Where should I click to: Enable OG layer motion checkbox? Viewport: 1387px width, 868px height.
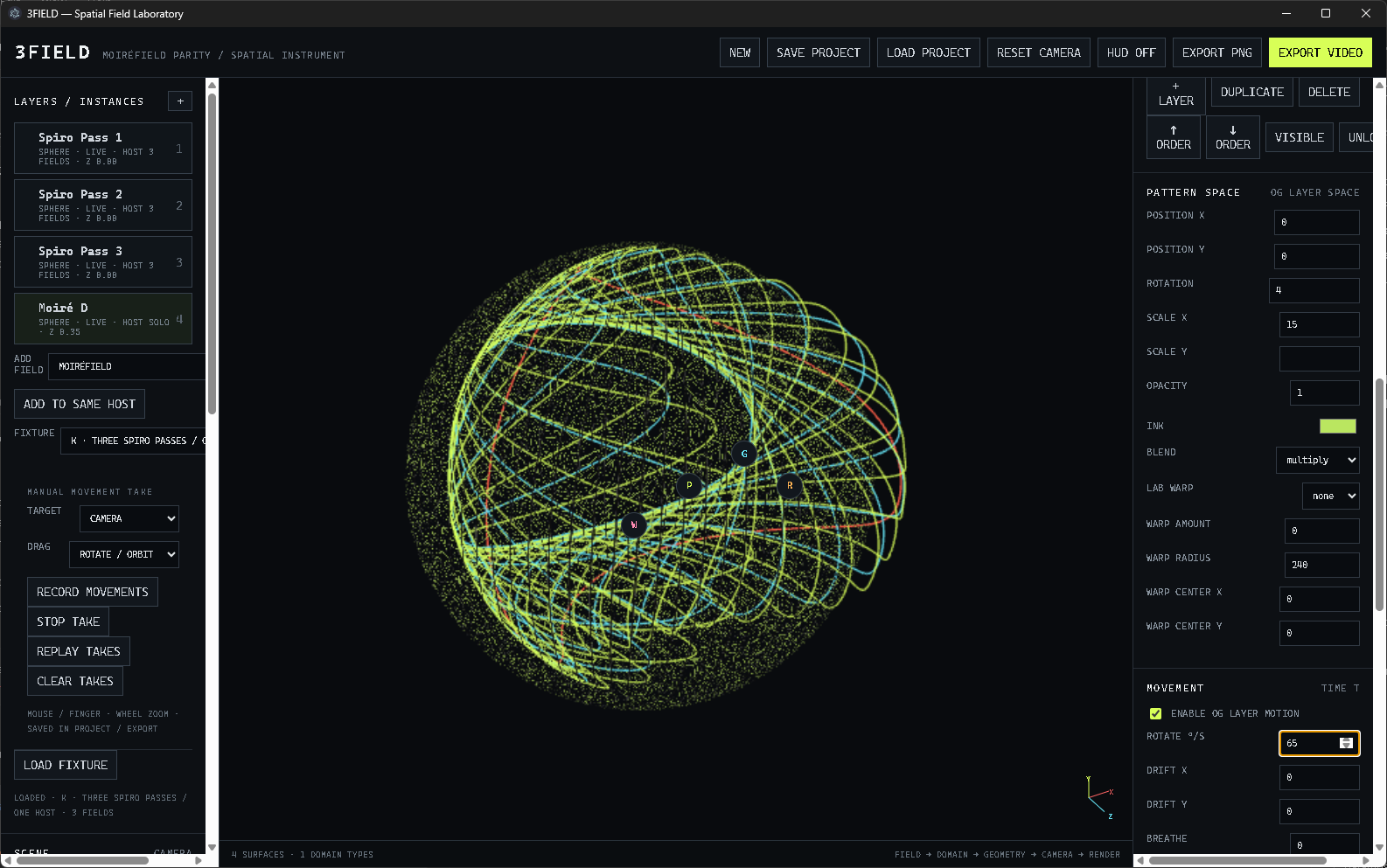(x=1155, y=713)
